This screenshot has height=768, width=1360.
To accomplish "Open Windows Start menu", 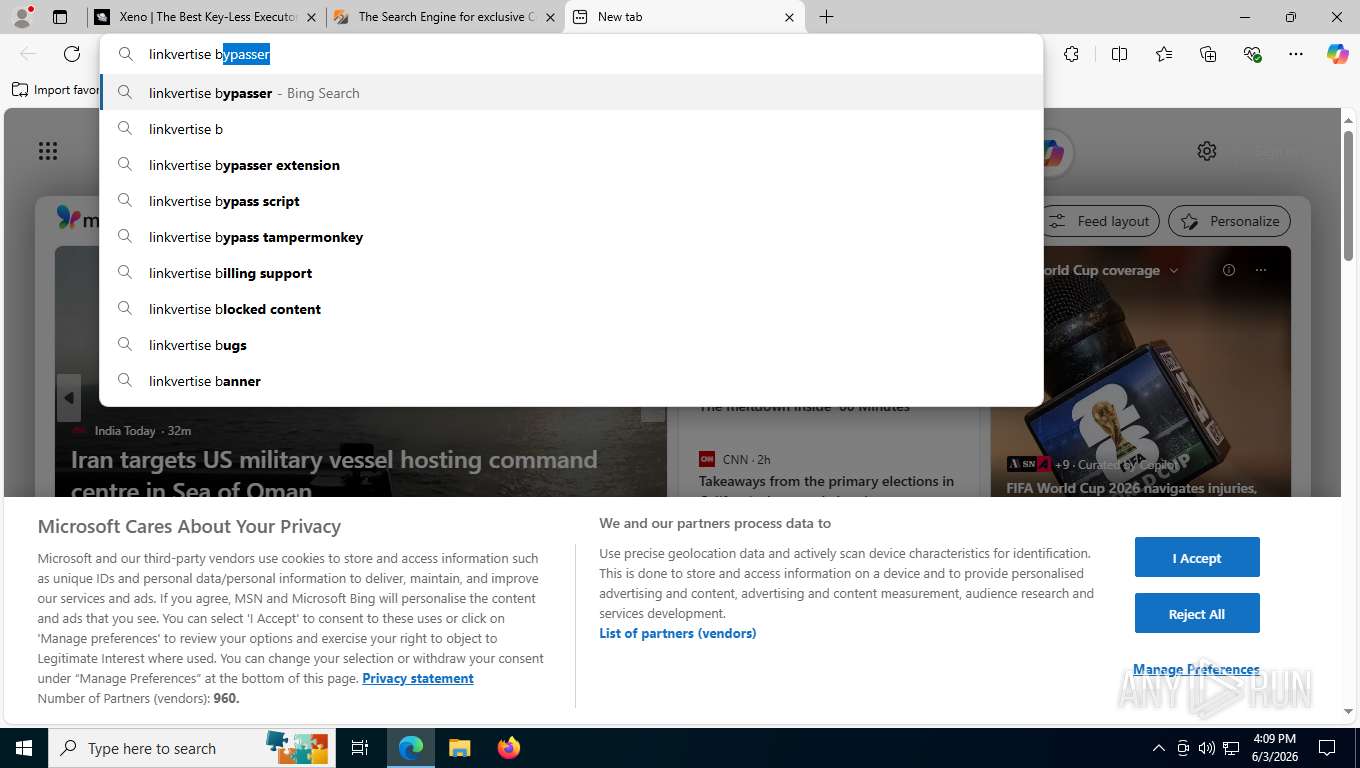I will (24, 748).
